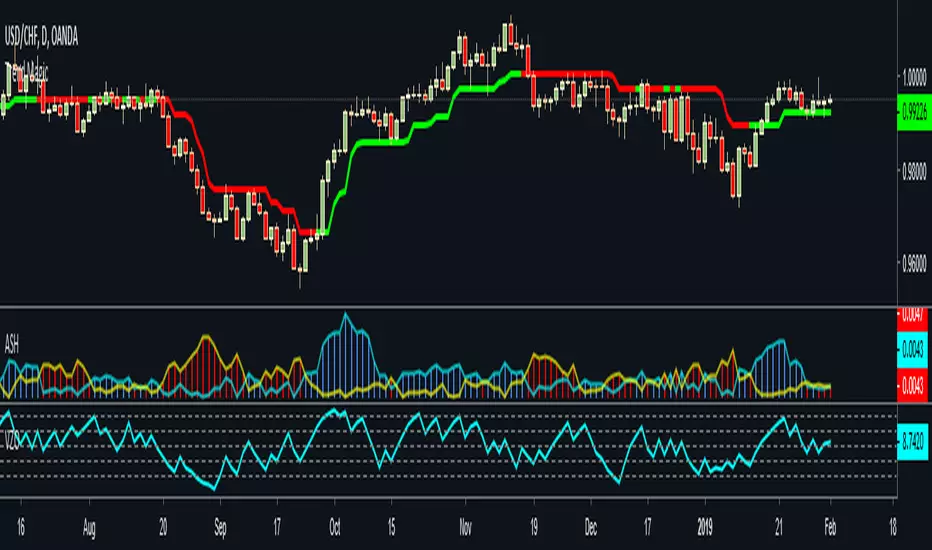Click the 16 date label on time axis

tap(21, 527)
